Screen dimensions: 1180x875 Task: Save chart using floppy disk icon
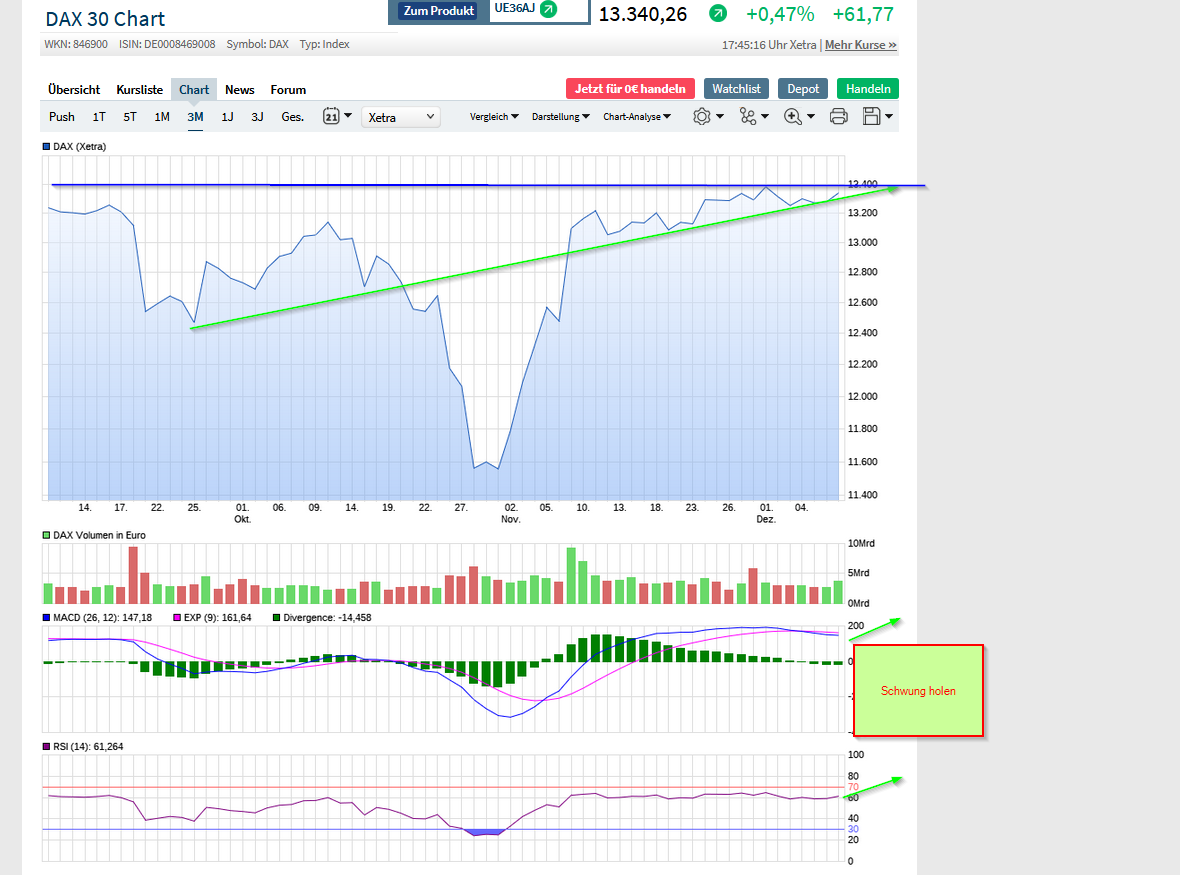click(x=871, y=117)
